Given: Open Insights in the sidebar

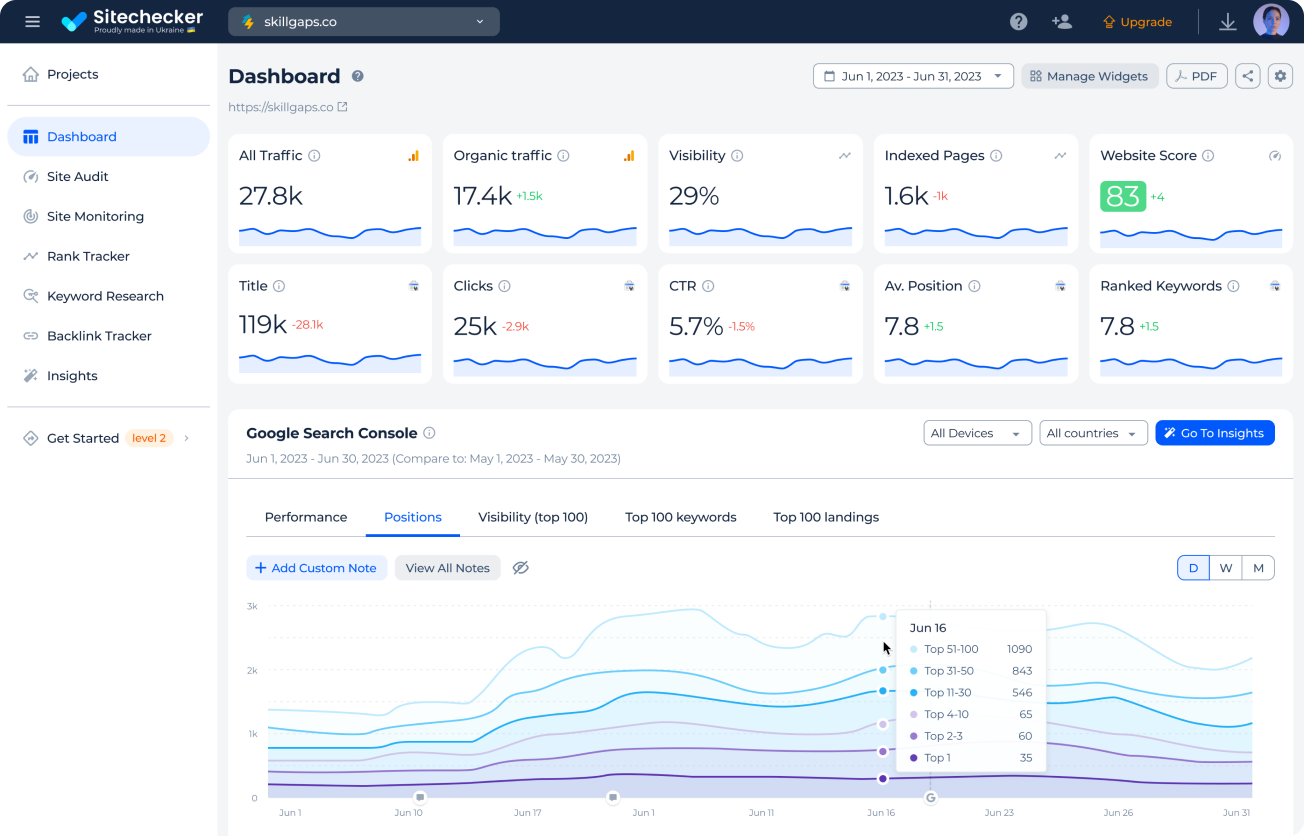Looking at the screenshot, I should click(x=108, y=376).
